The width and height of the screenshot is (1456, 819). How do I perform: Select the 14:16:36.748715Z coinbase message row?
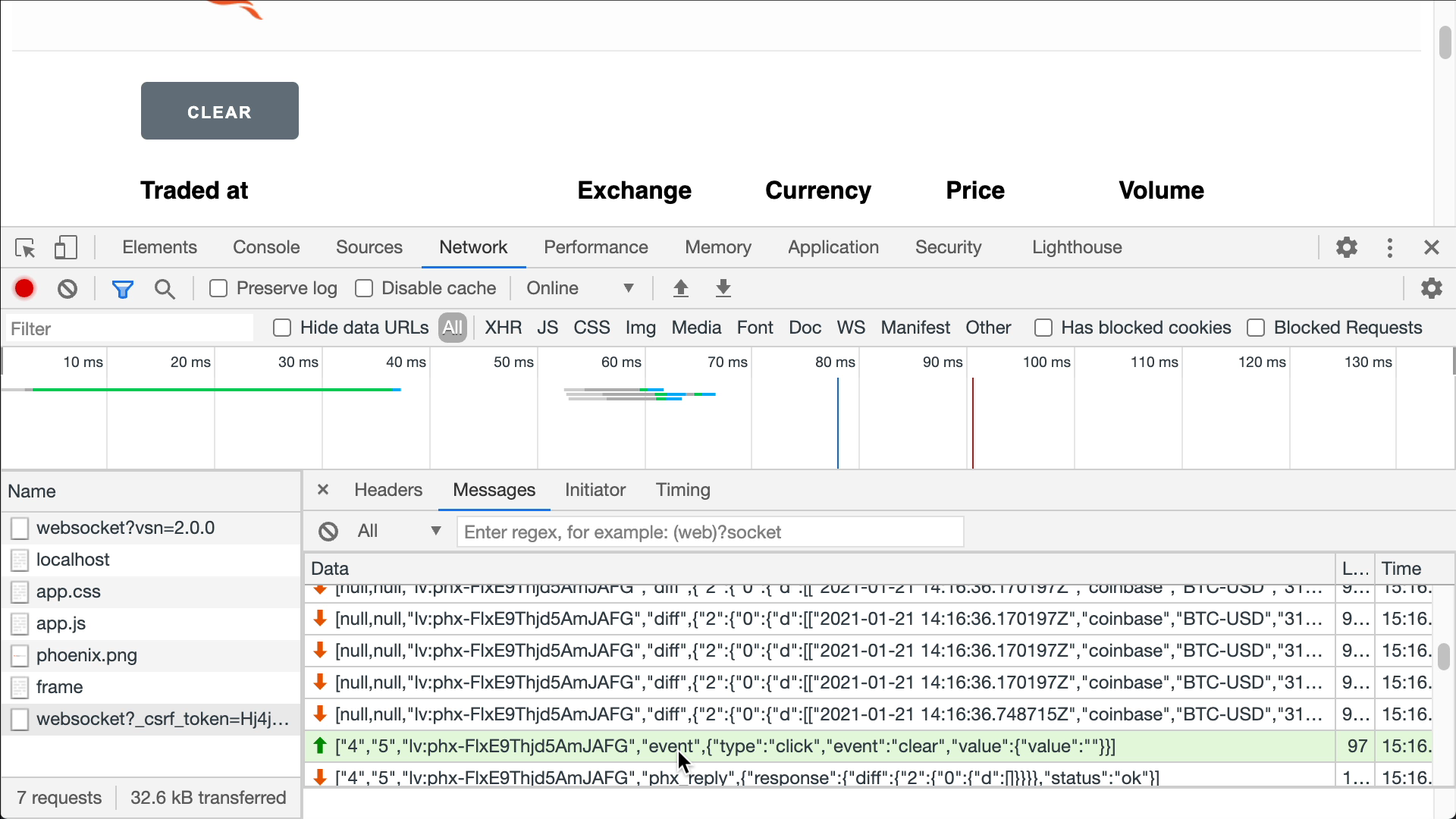868,714
